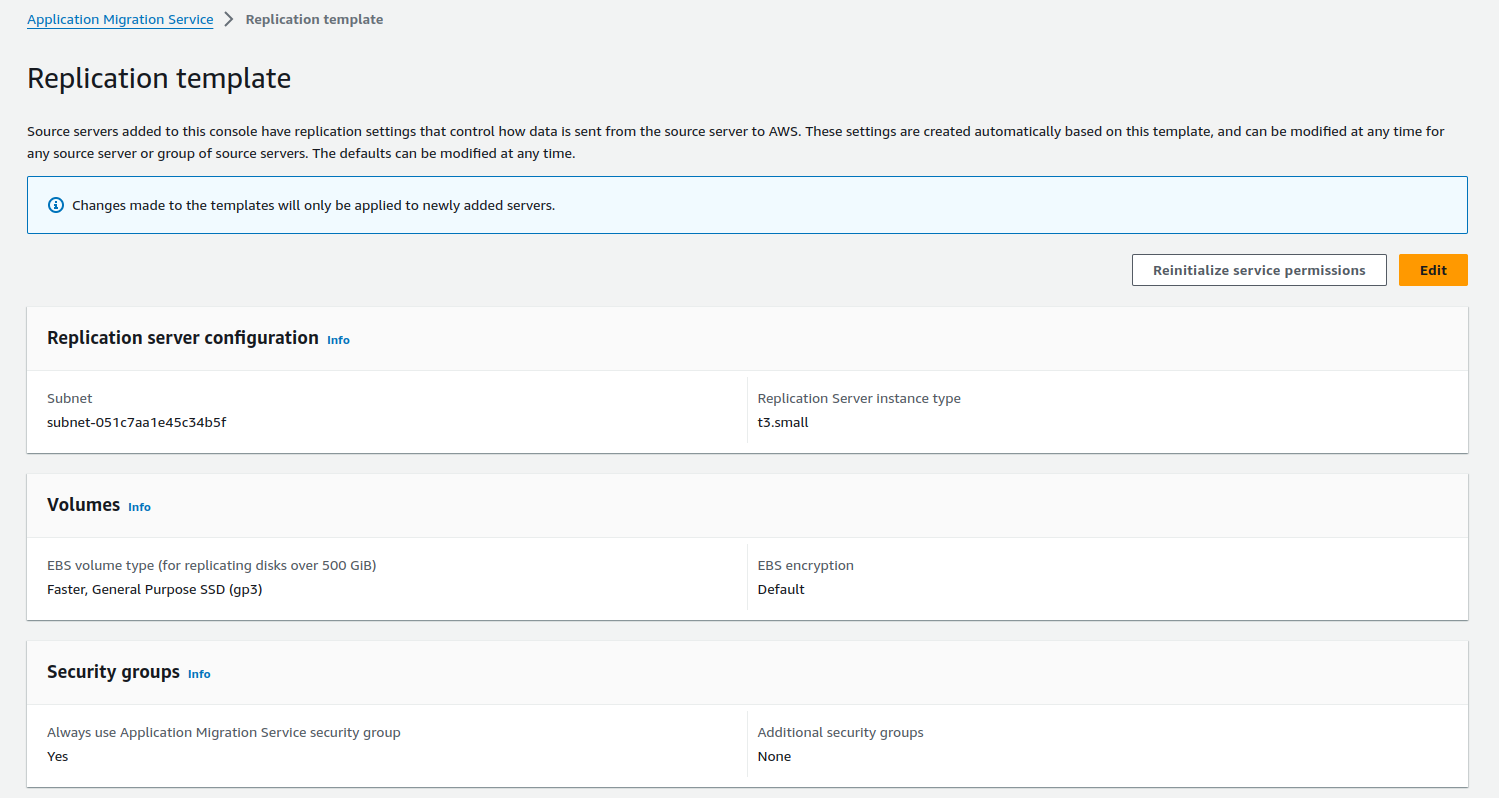Image resolution: width=1499 pixels, height=798 pixels.
Task: Click the Reinitialize service permissions button
Action: [1259, 270]
